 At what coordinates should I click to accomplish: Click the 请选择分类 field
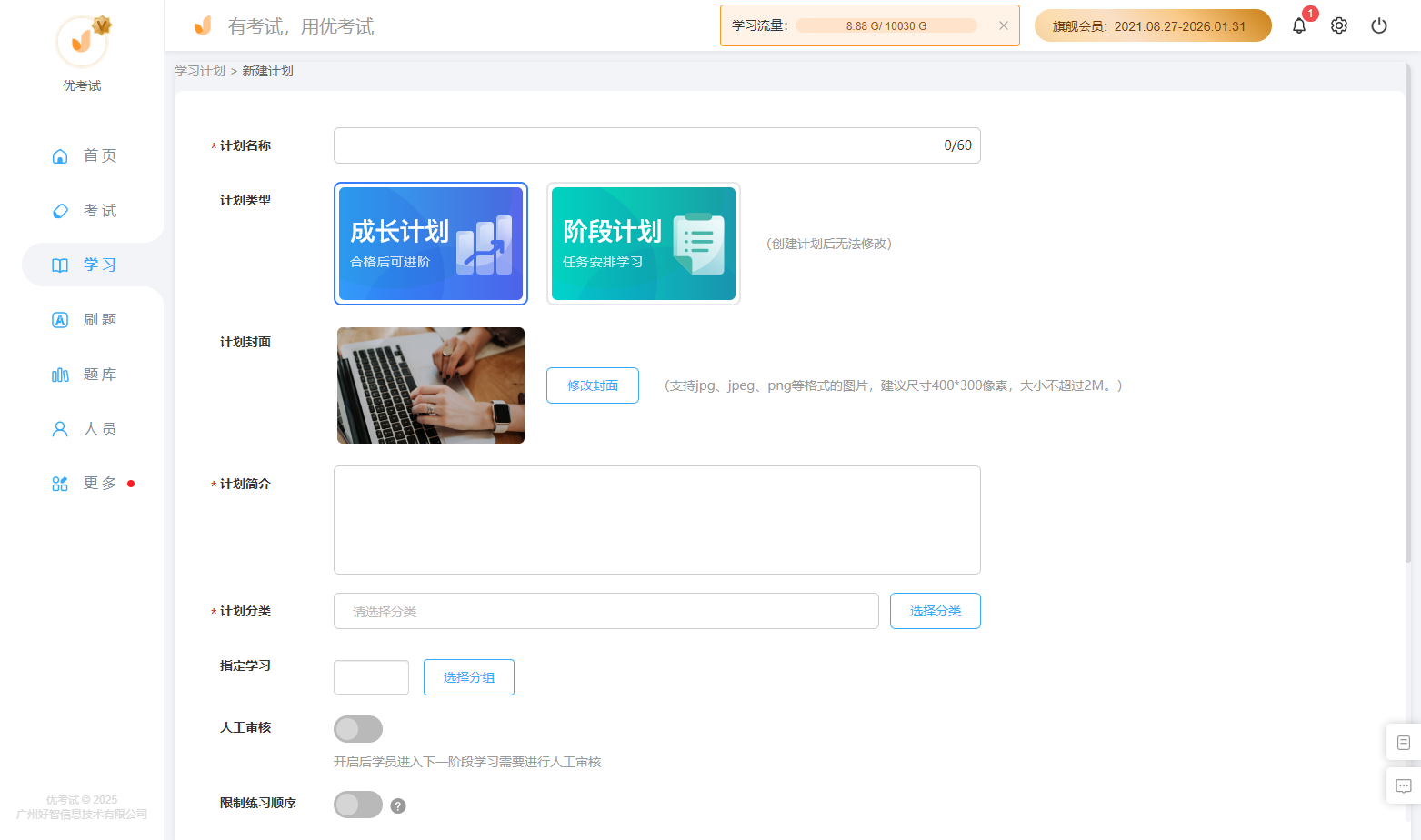click(606, 611)
